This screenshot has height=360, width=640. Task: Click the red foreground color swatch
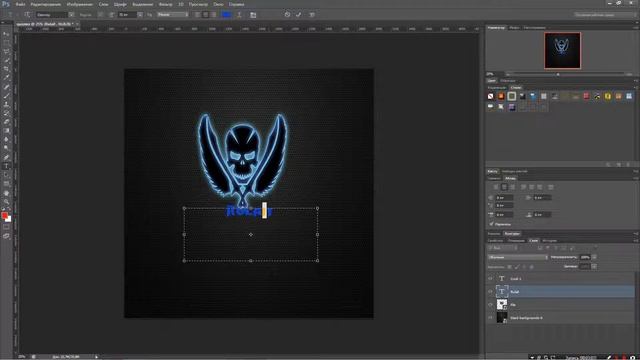pyautogui.click(x=4, y=215)
